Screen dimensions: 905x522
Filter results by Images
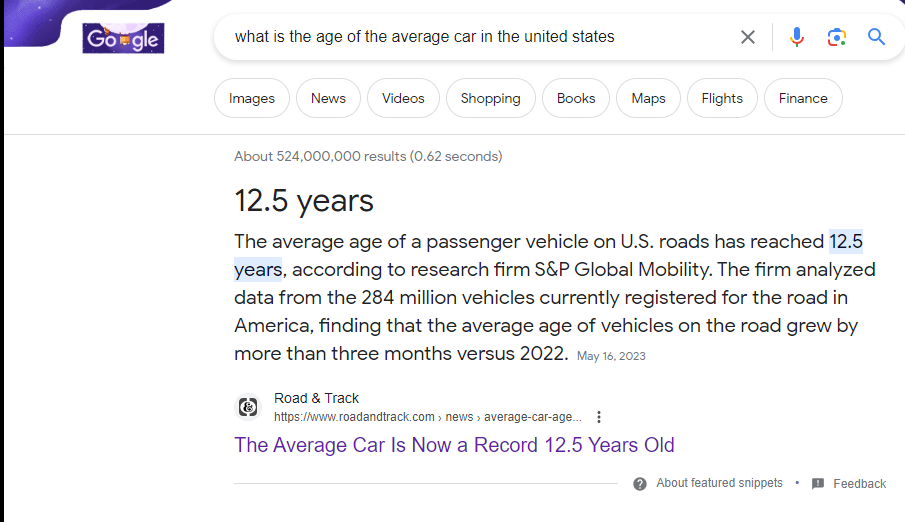pyautogui.click(x=252, y=99)
